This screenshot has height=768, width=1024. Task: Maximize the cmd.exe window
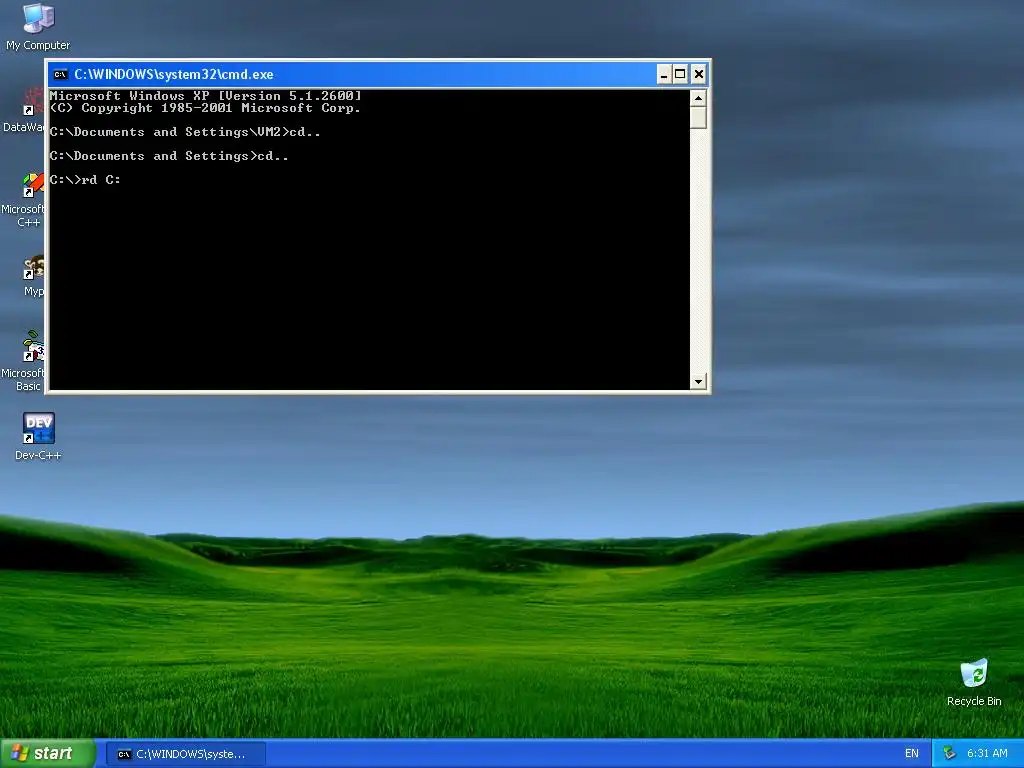coord(680,74)
